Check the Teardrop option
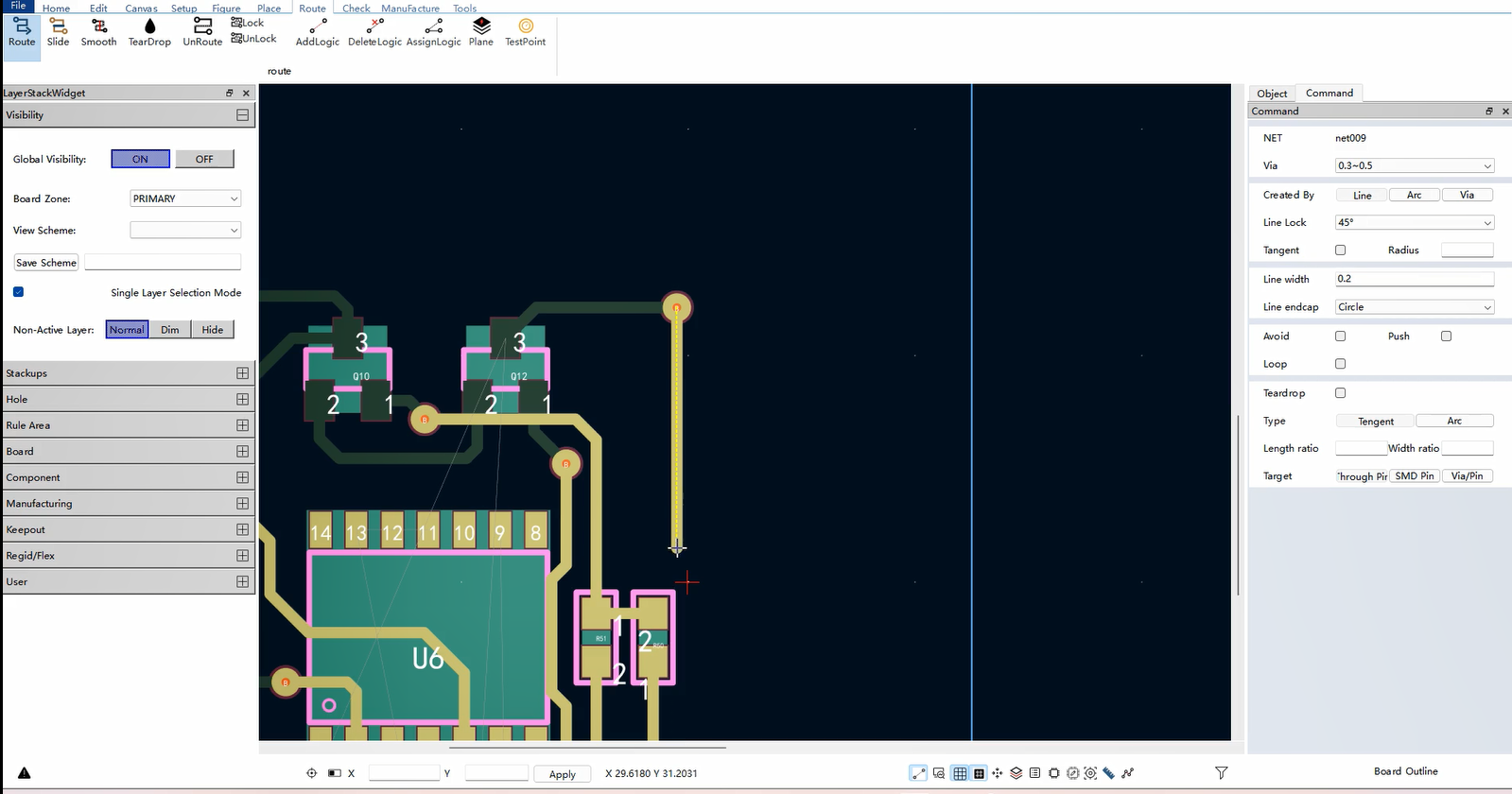 (x=1340, y=392)
